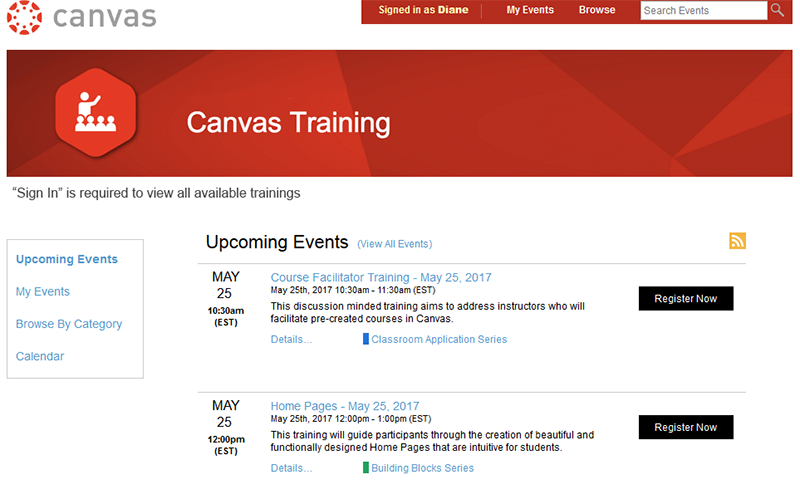The height and width of the screenshot is (499, 800).
Task: Register Now for Home Pages event
Action: 686,427
